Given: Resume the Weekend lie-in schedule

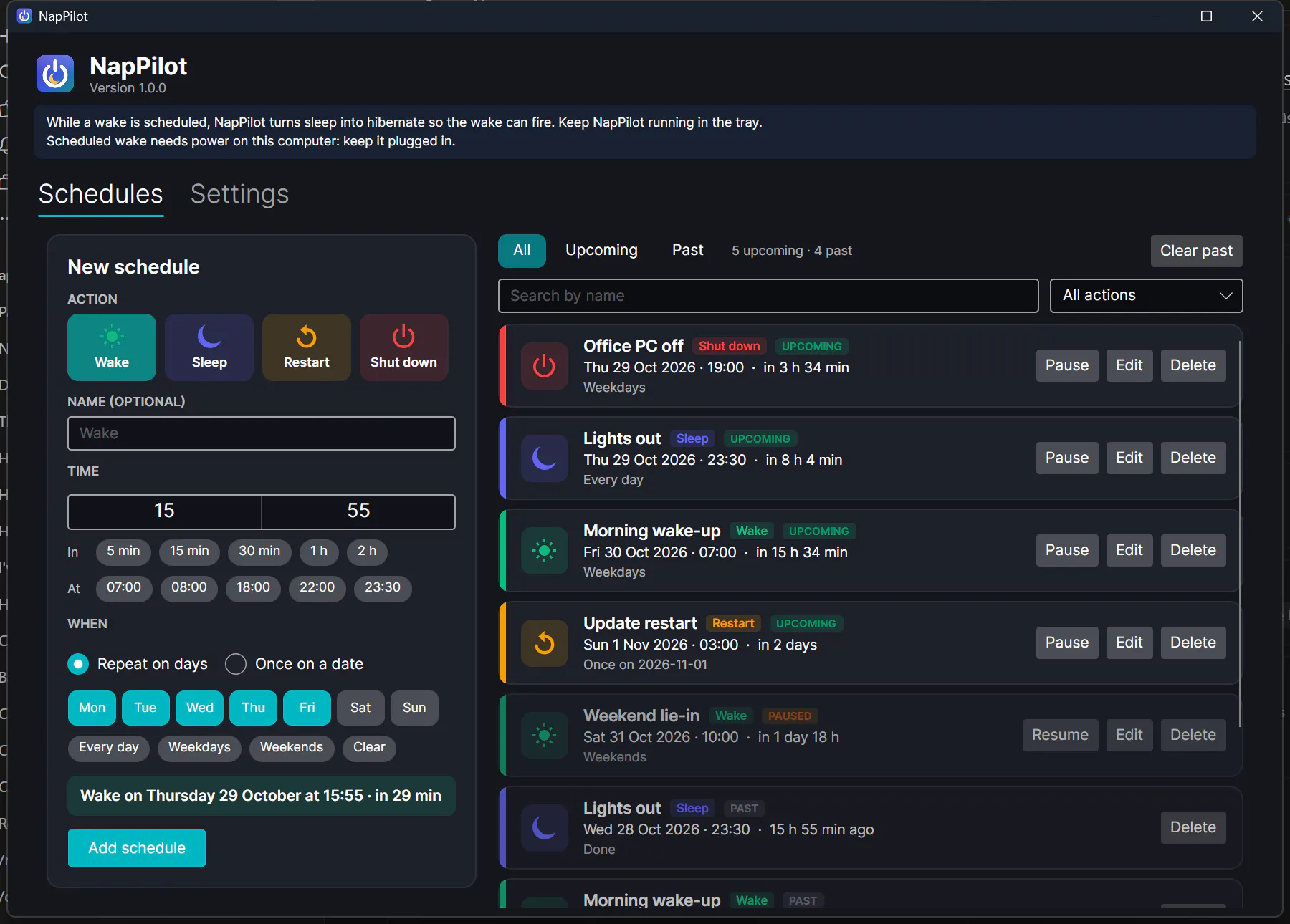Looking at the screenshot, I should (1060, 736).
